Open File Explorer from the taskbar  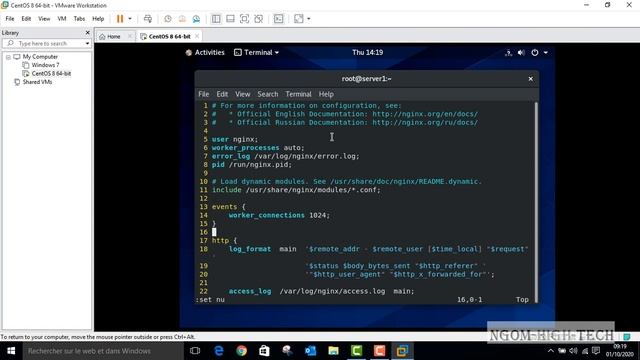(333, 351)
